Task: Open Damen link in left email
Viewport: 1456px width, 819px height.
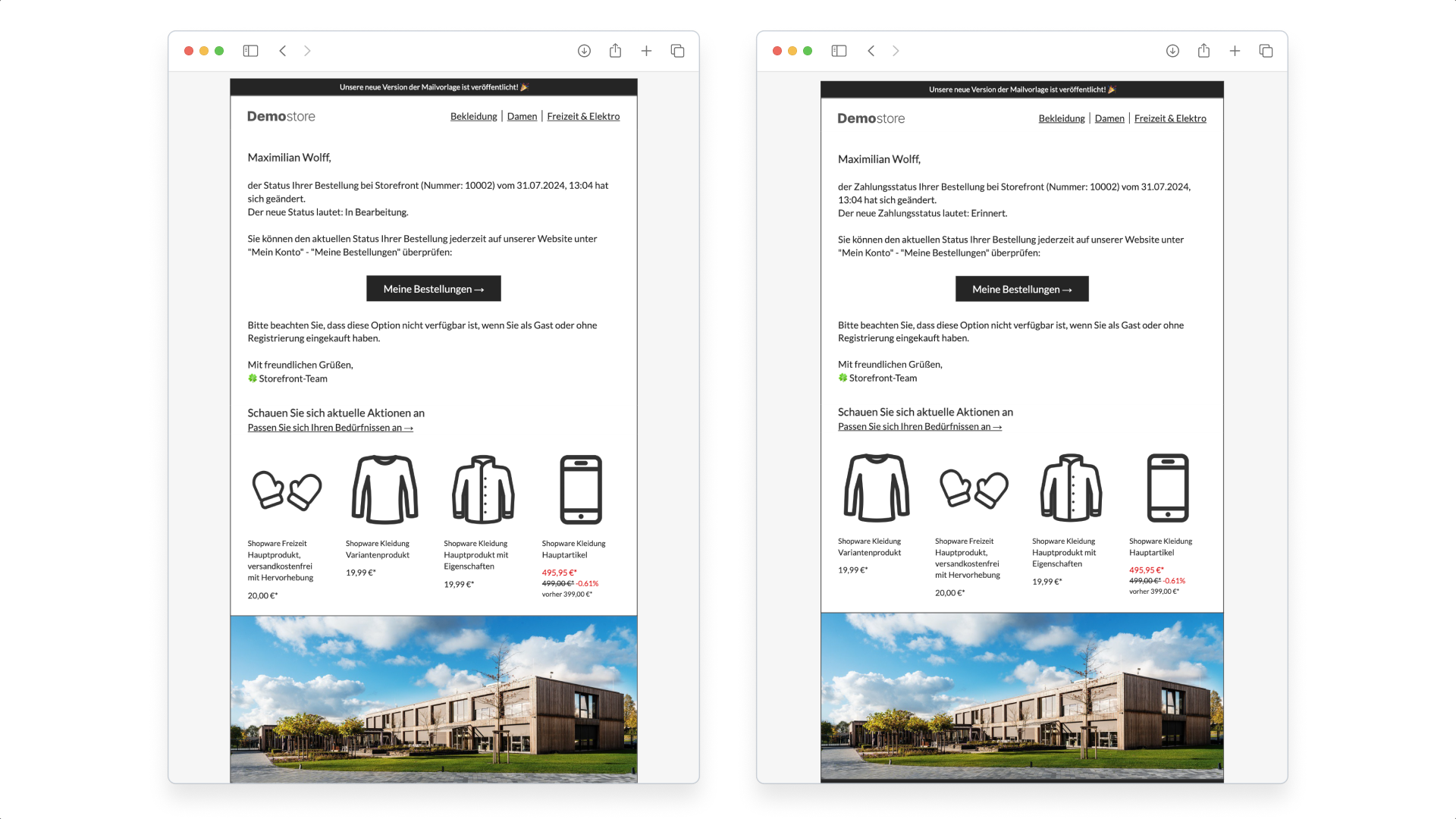Action: [522, 116]
